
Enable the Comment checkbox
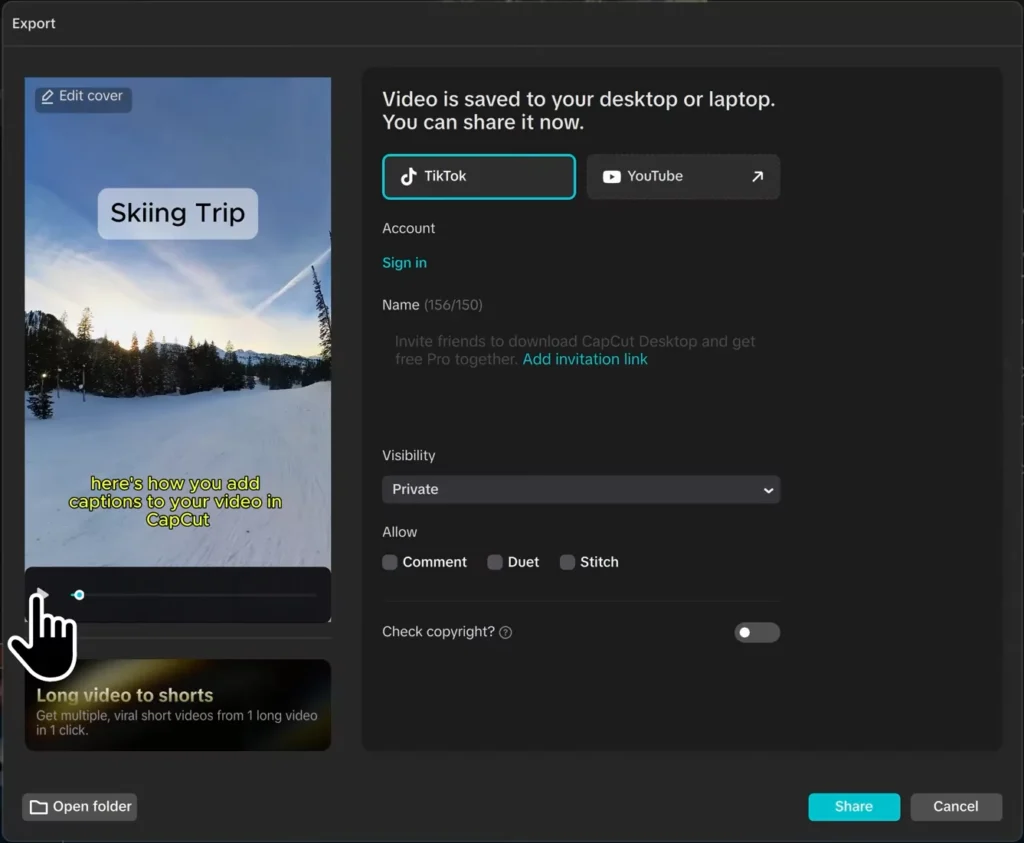point(390,562)
